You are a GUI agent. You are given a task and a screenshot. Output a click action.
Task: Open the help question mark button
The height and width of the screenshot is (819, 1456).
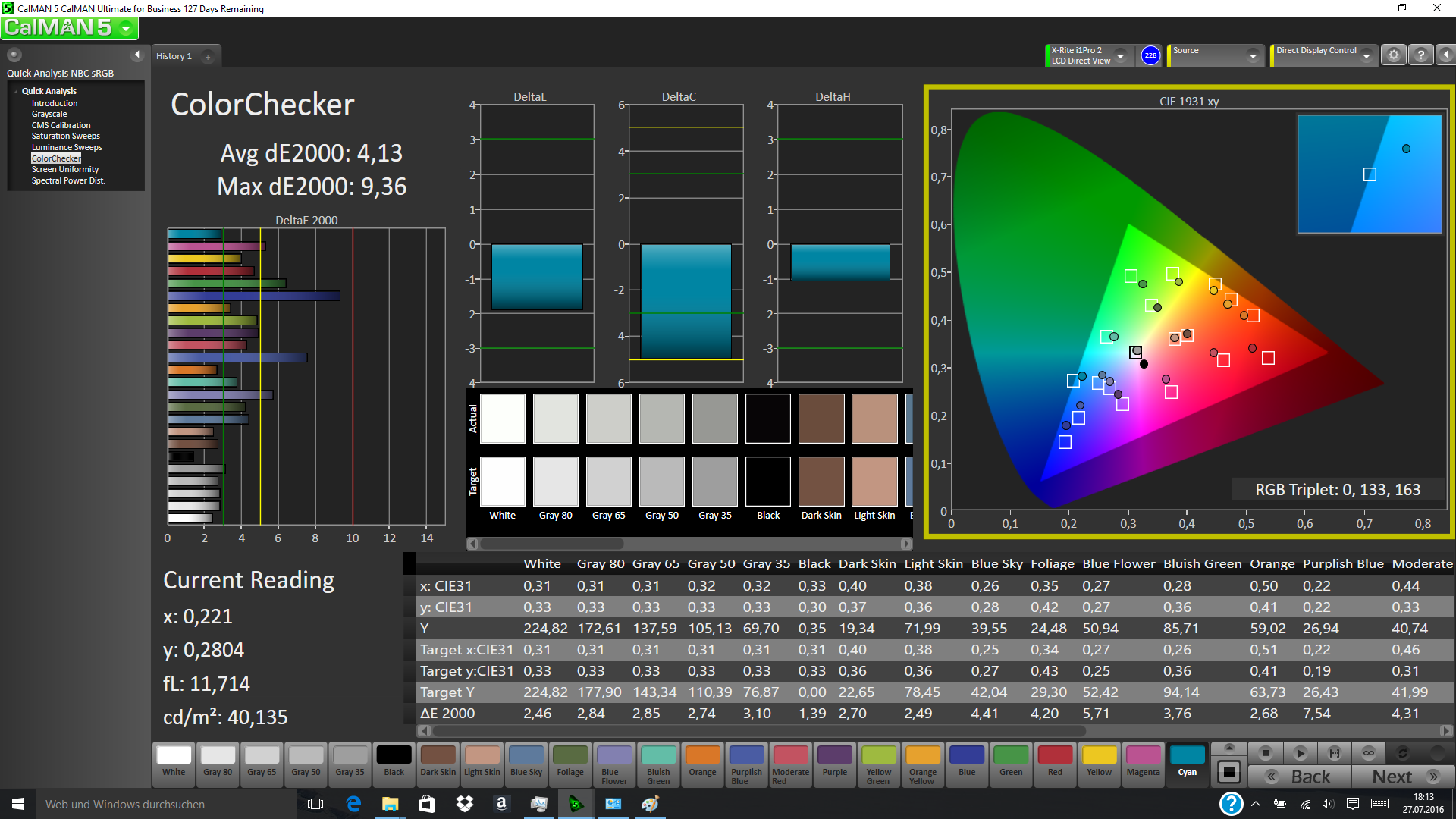pos(1420,55)
